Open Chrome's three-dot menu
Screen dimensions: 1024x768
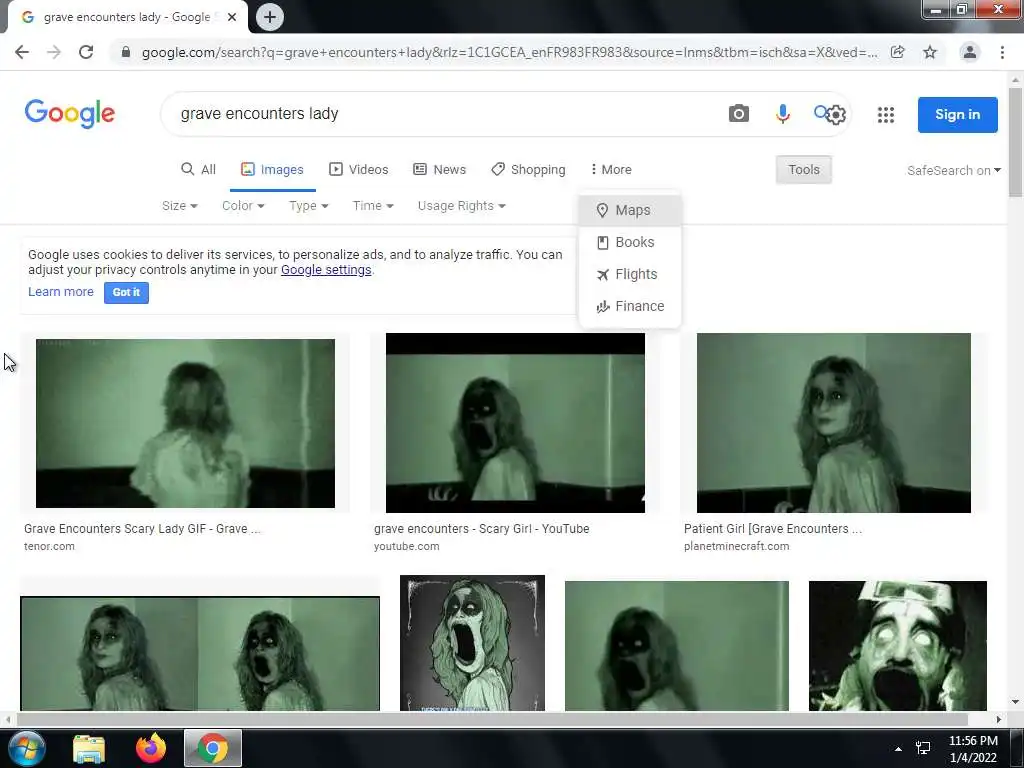tap(1002, 52)
